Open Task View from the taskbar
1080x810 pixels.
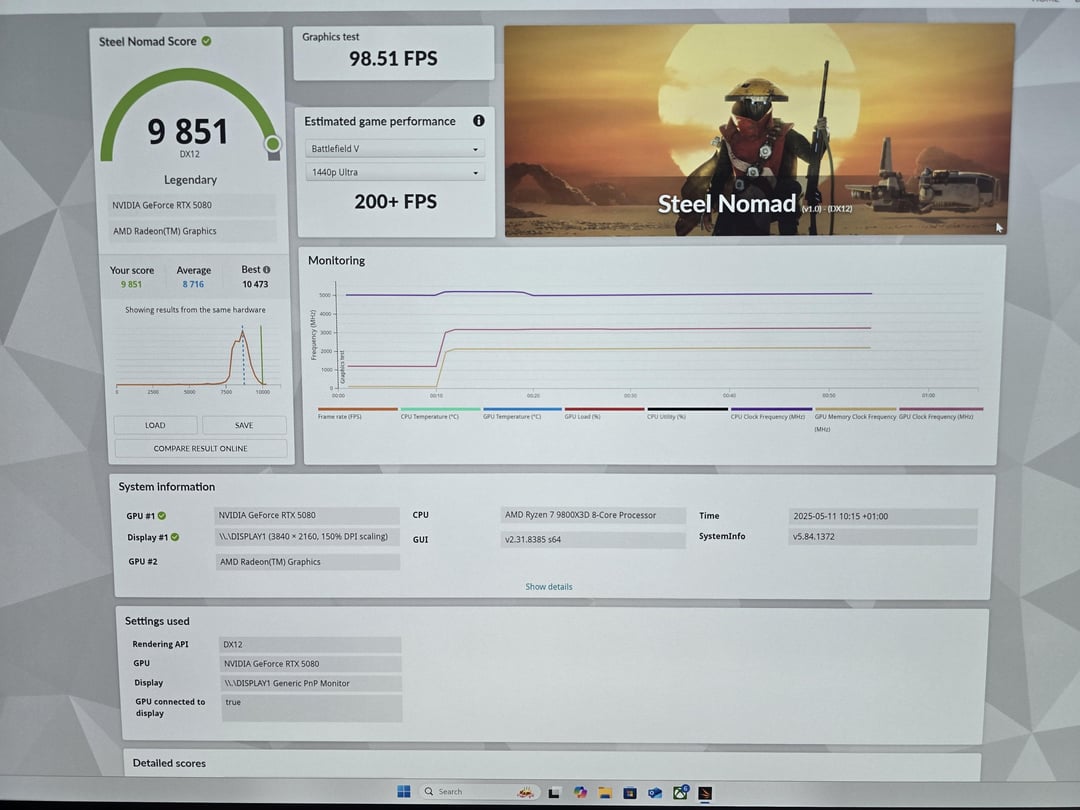(554, 793)
